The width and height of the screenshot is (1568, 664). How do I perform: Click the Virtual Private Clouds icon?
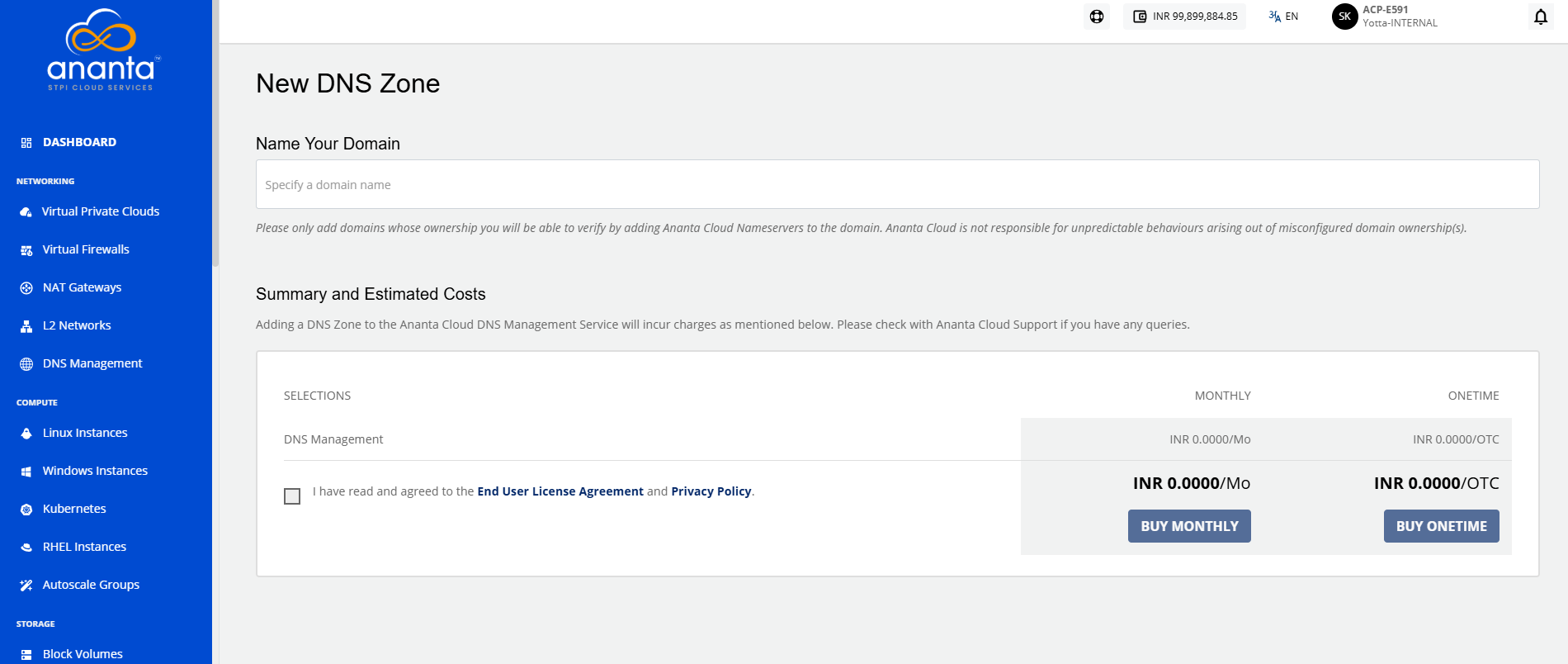coord(26,212)
